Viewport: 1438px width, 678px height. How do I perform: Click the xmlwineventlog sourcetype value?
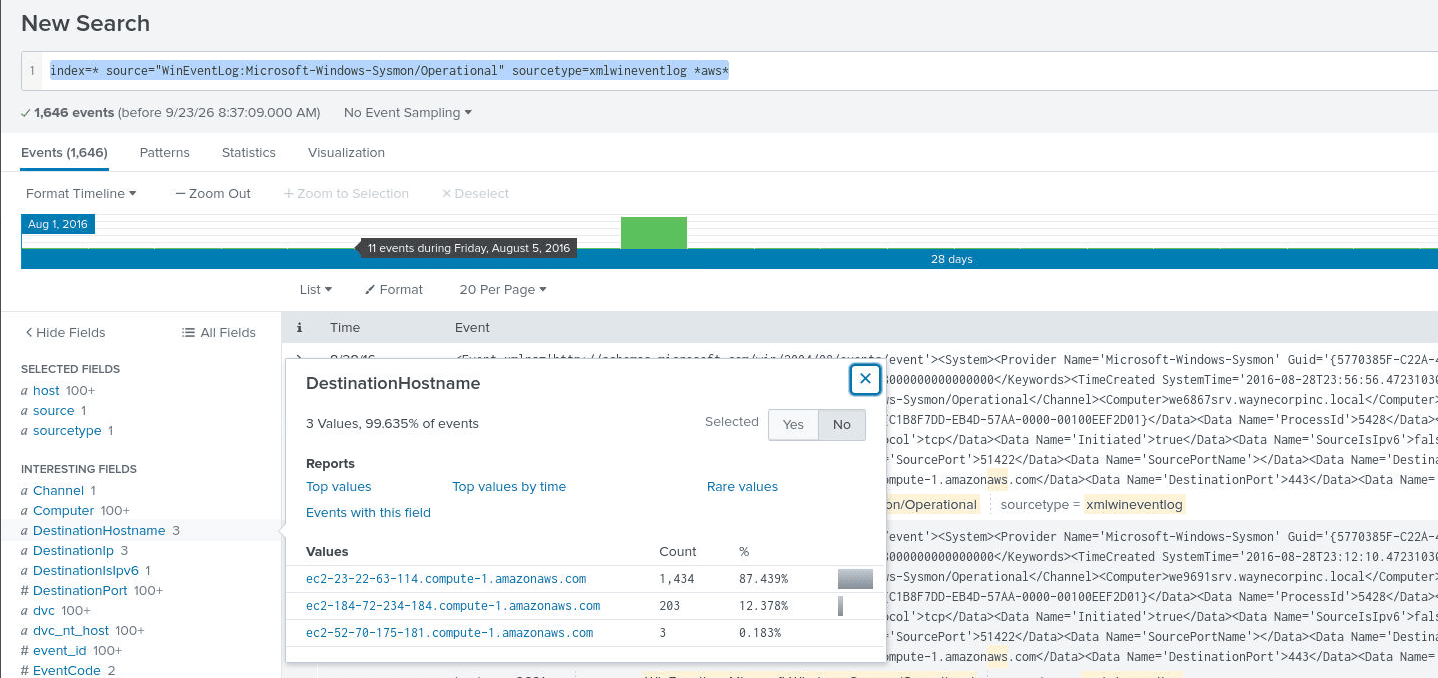(x=1134, y=505)
